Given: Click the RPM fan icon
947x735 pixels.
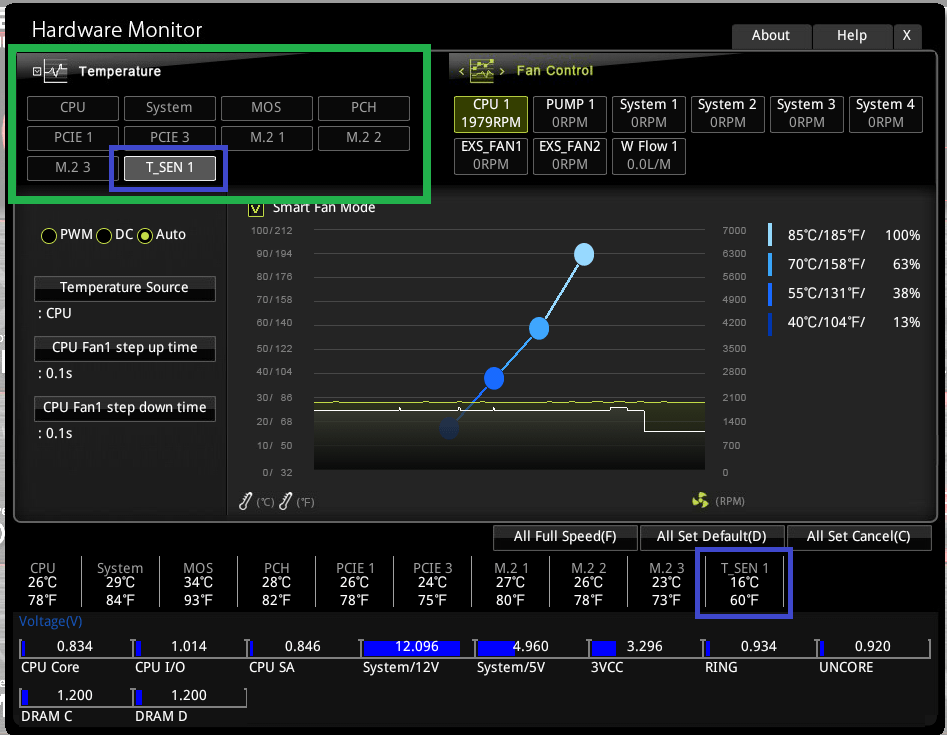Looking at the screenshot, I should tap(701, 500).
